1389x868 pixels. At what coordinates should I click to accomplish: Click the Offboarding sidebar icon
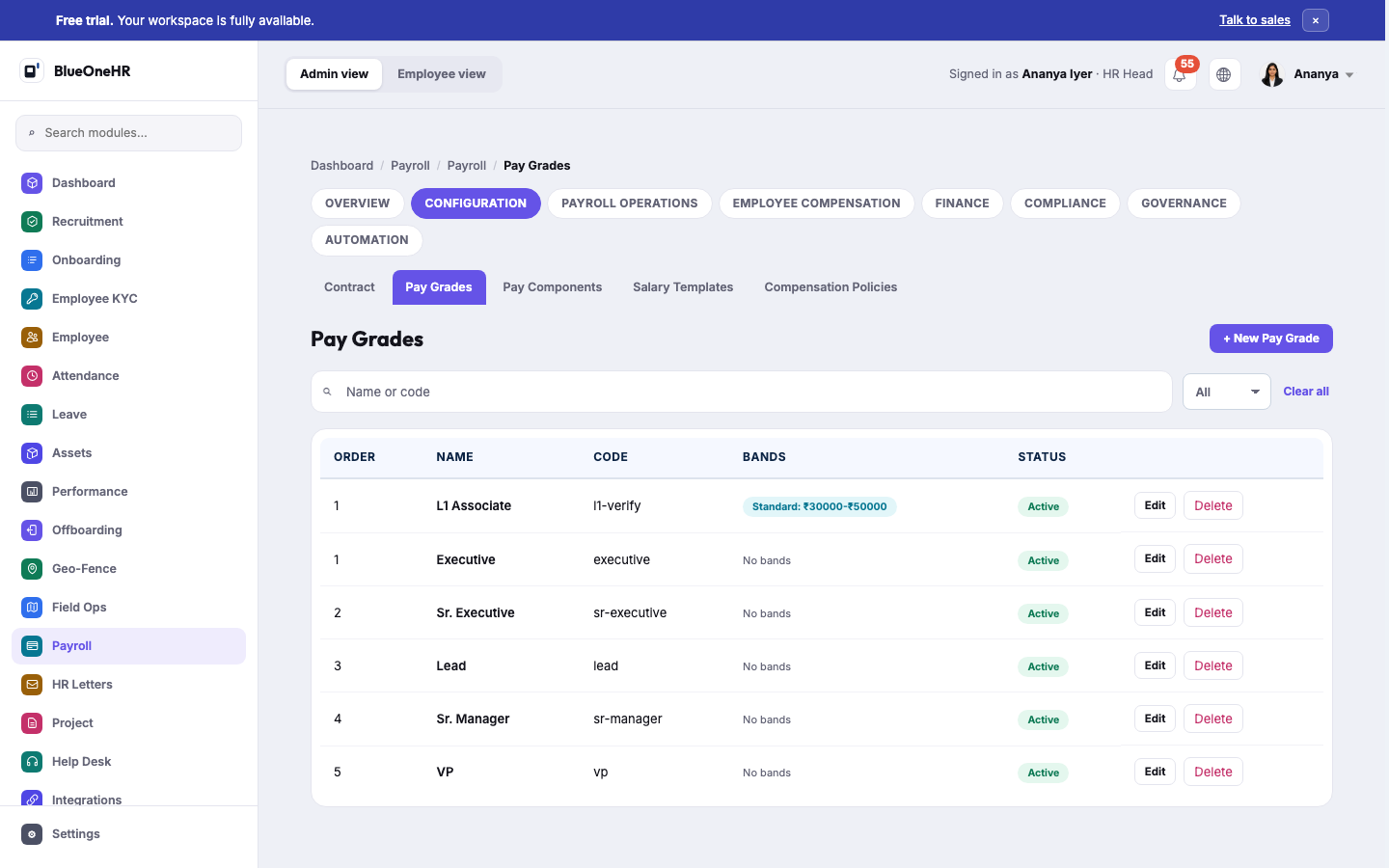[32, 530]
